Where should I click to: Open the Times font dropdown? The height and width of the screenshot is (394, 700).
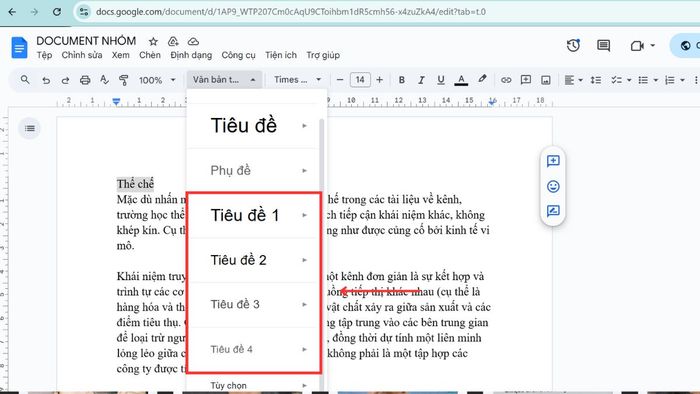(297, 80)
